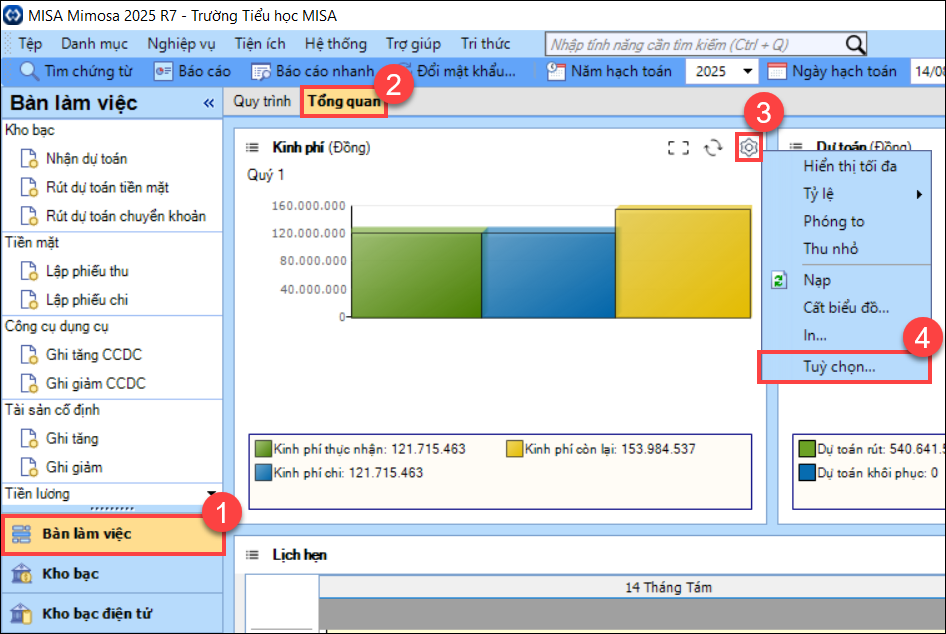Expand sidebar list arrow beside Tiền lương

(211, 493)
